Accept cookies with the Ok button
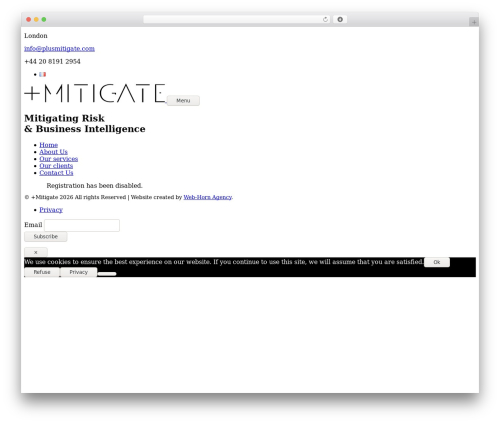 [437, 262]
